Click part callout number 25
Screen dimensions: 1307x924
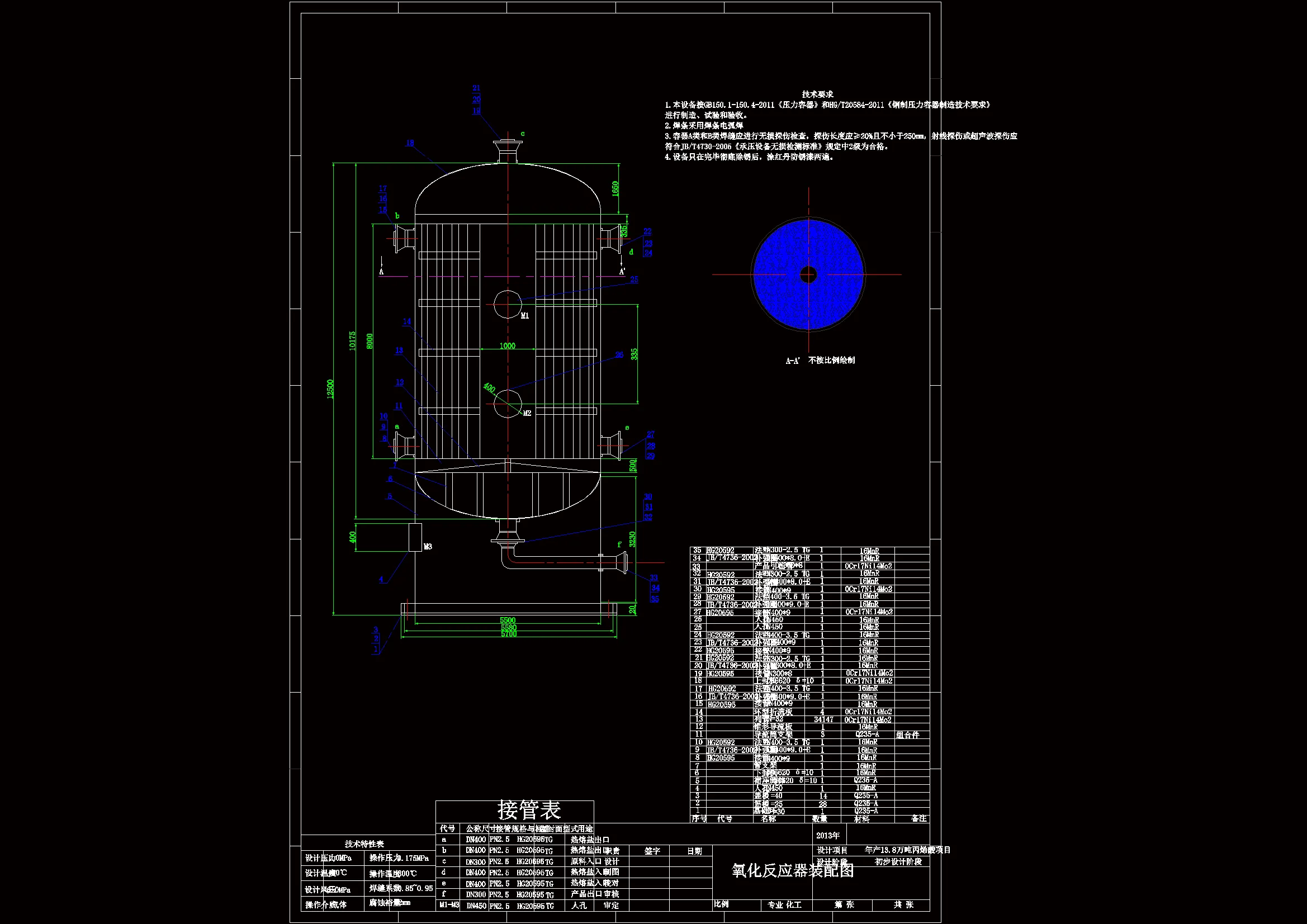634,279
